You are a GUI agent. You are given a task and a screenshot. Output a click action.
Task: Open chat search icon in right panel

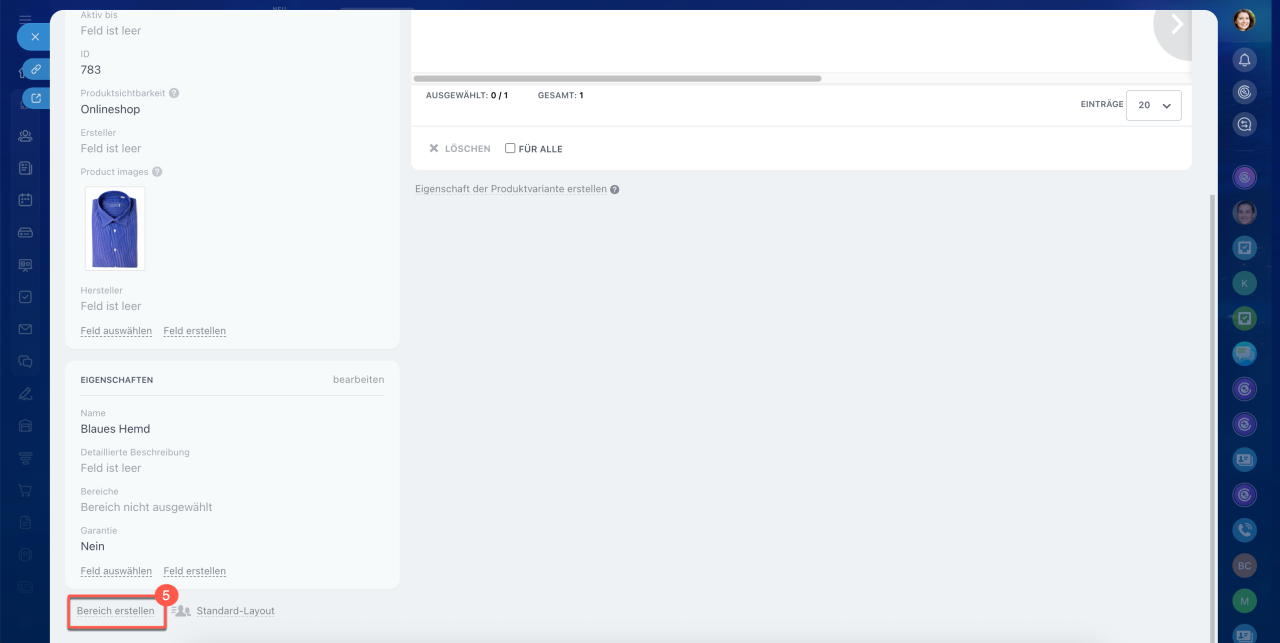(1244, 125)
